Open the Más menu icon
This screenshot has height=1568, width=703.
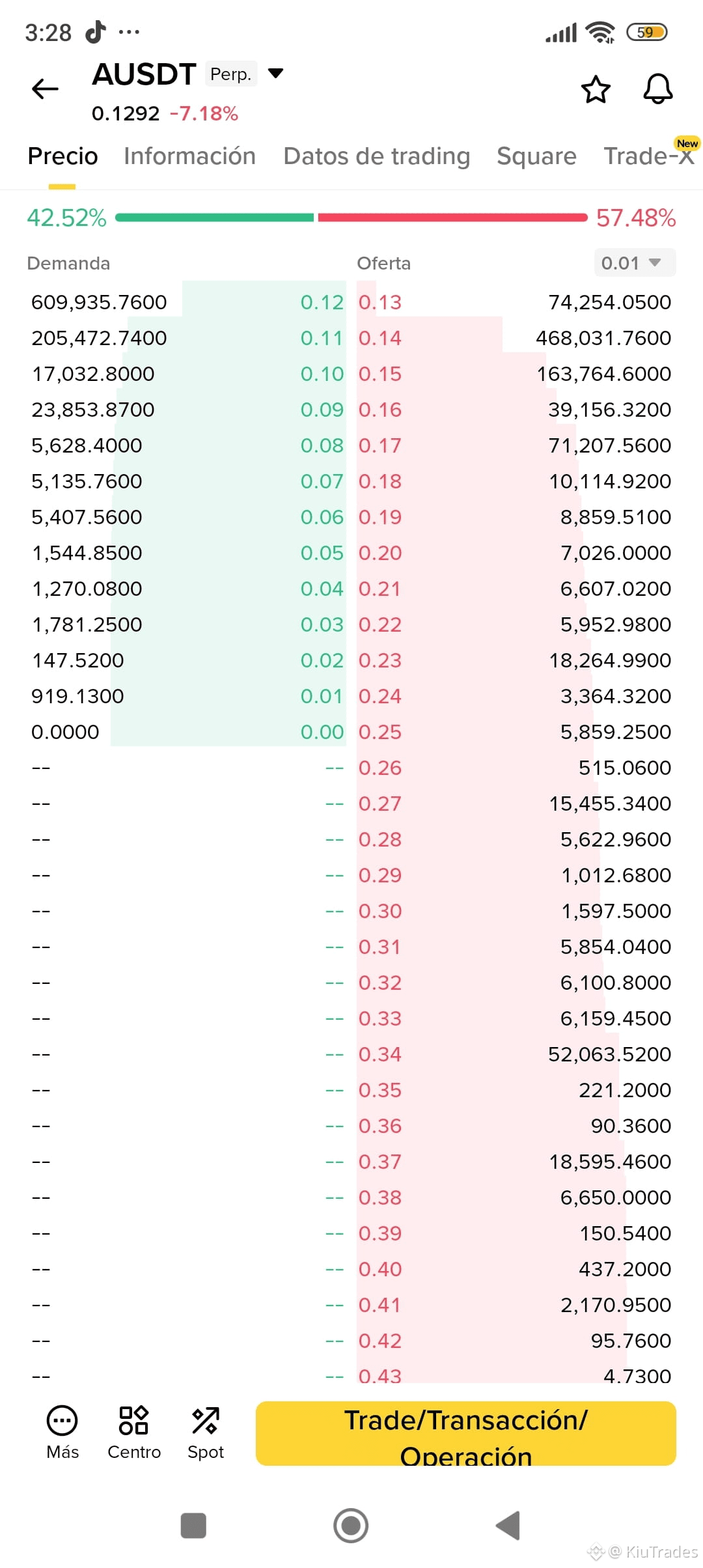tap(62, 1420)
